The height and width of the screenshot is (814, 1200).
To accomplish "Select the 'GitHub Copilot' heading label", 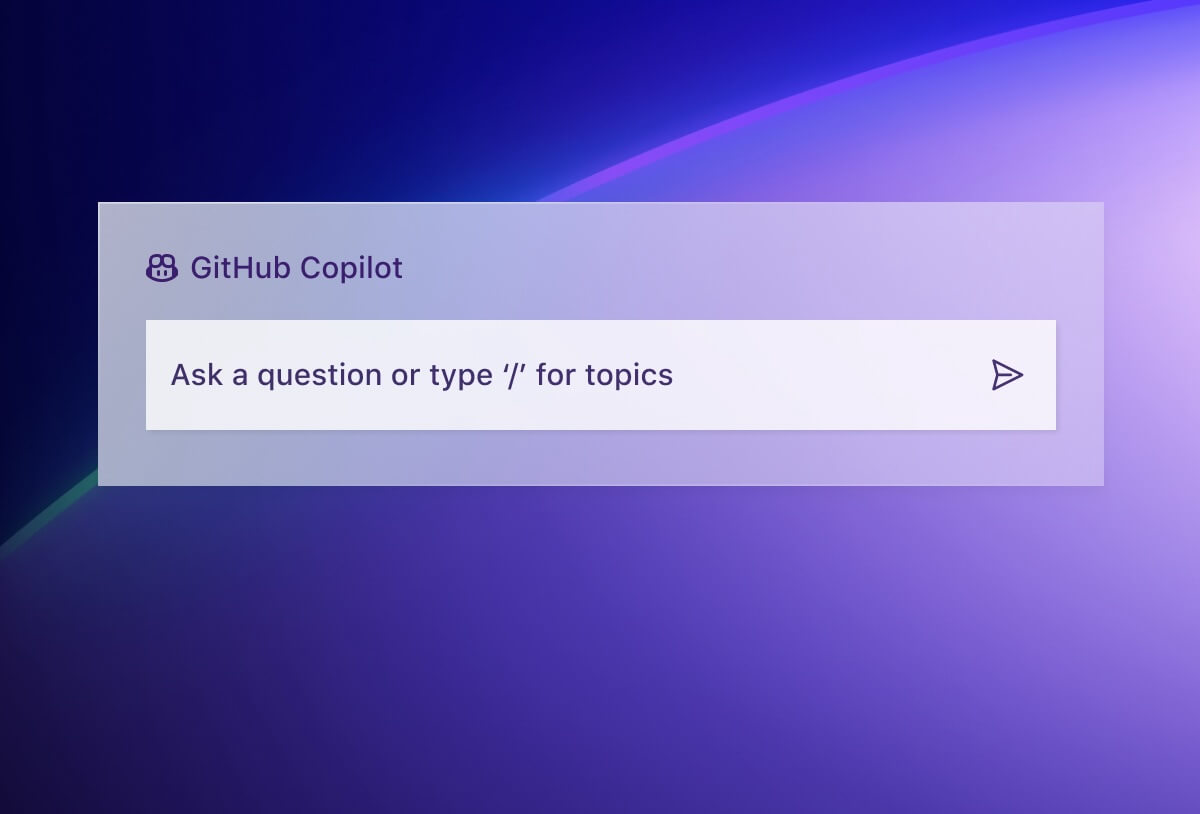I will [x=297, y=268].
